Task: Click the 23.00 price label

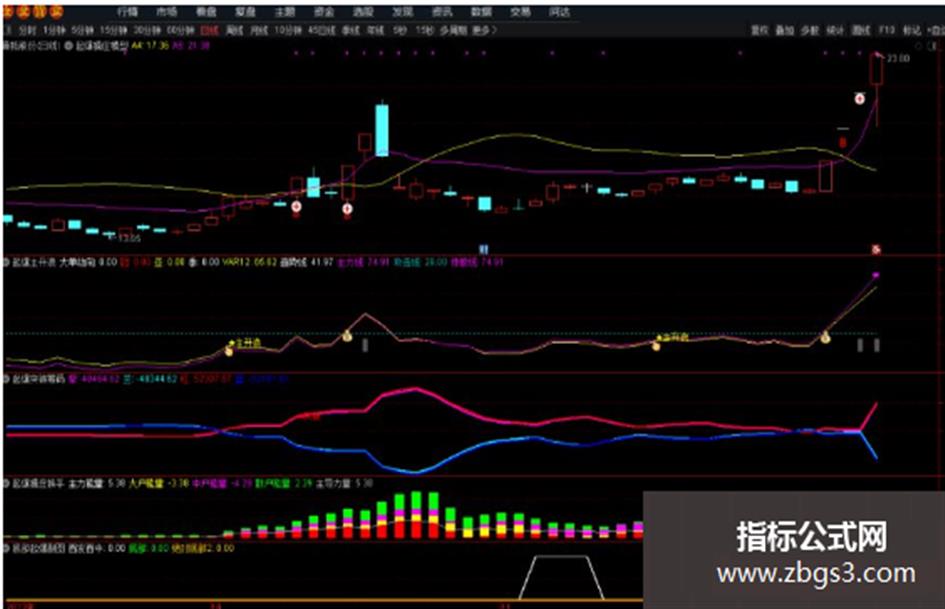Action: 898,58
